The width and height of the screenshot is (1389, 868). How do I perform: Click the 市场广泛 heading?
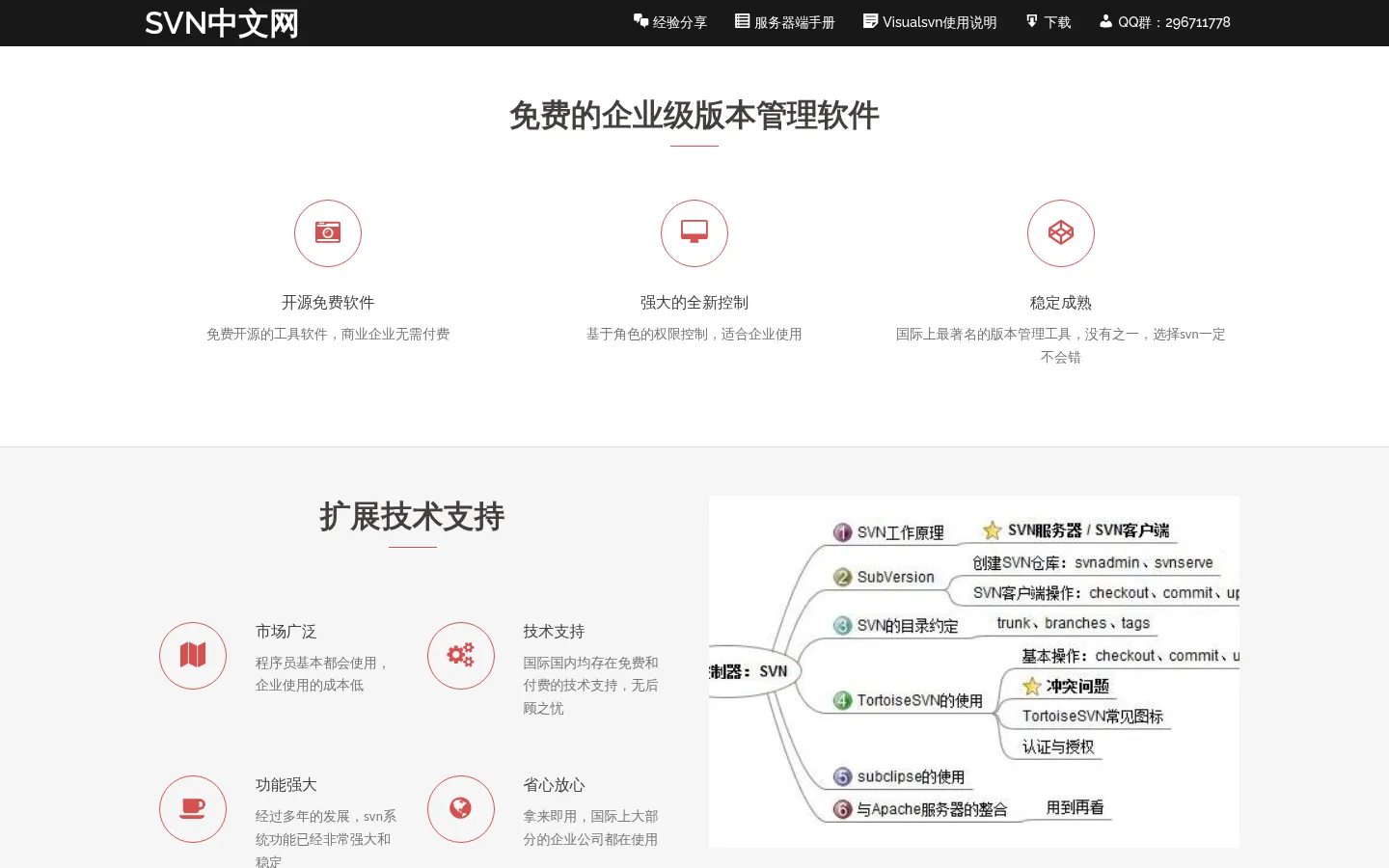click(x=286, y=632)
